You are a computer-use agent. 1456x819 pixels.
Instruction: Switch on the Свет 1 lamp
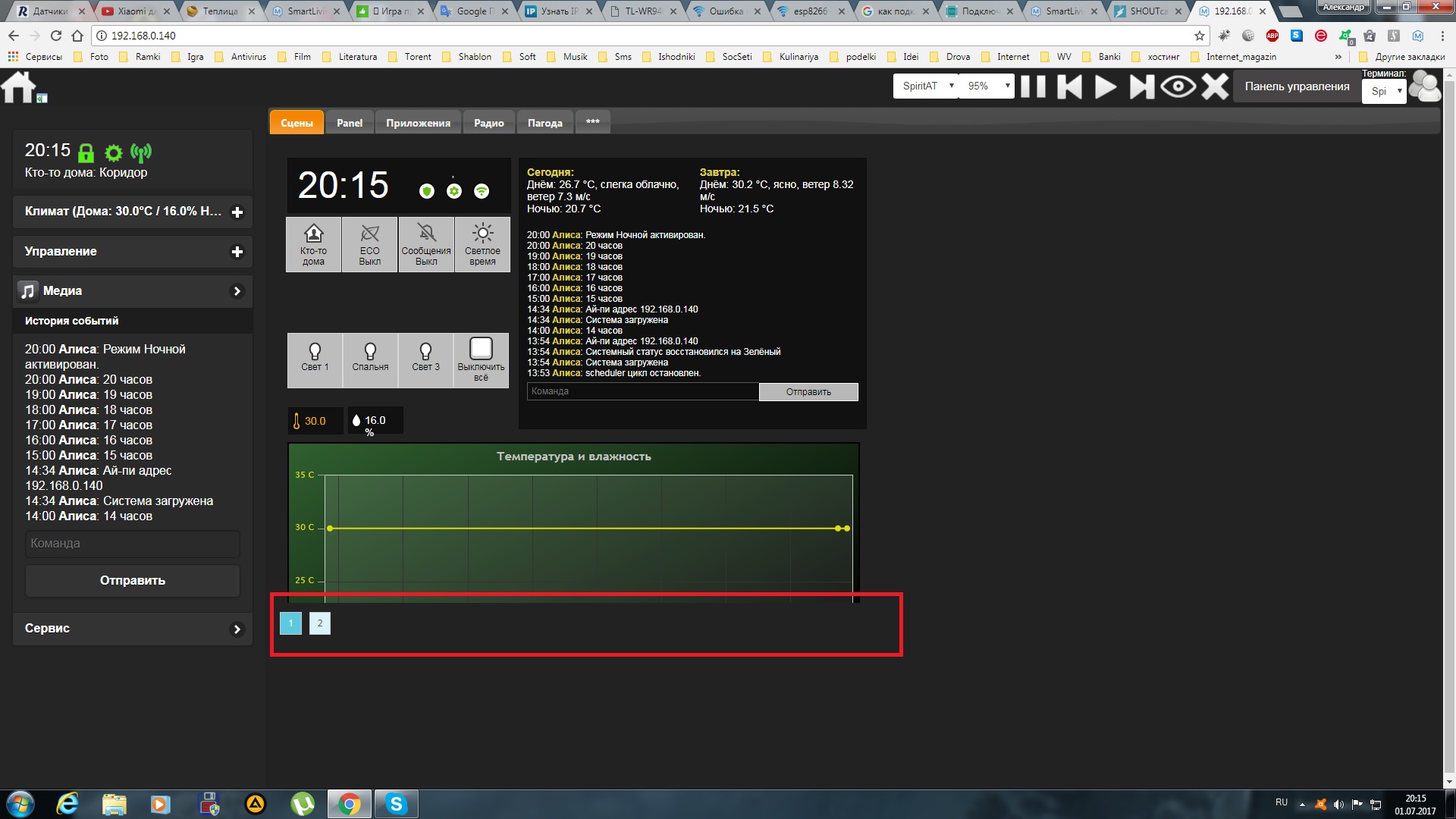(x=315, y=360)
